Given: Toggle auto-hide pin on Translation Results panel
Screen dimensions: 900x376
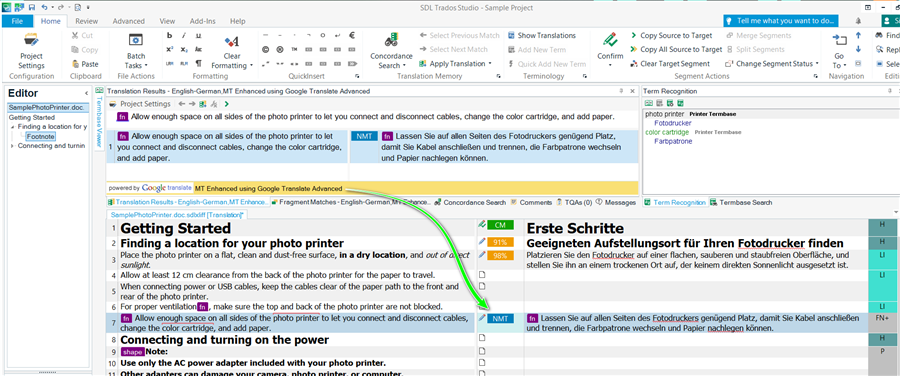Looking at the screenshot, I should (x=621, y=91).
